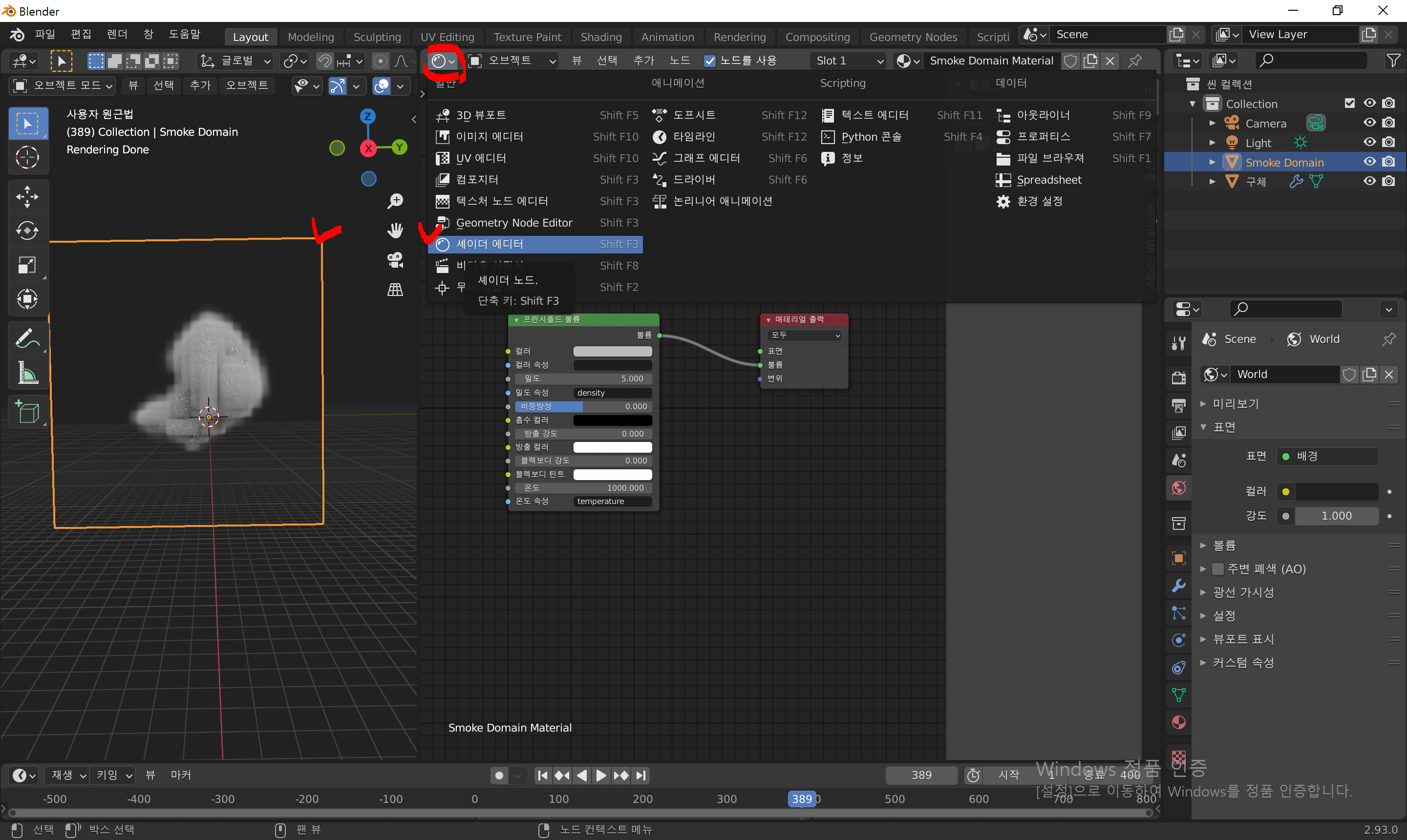This screenshot has height=840, width=1407.
Task: Uncheck the Collection exclude checkbox
Action: [1350, 103]
